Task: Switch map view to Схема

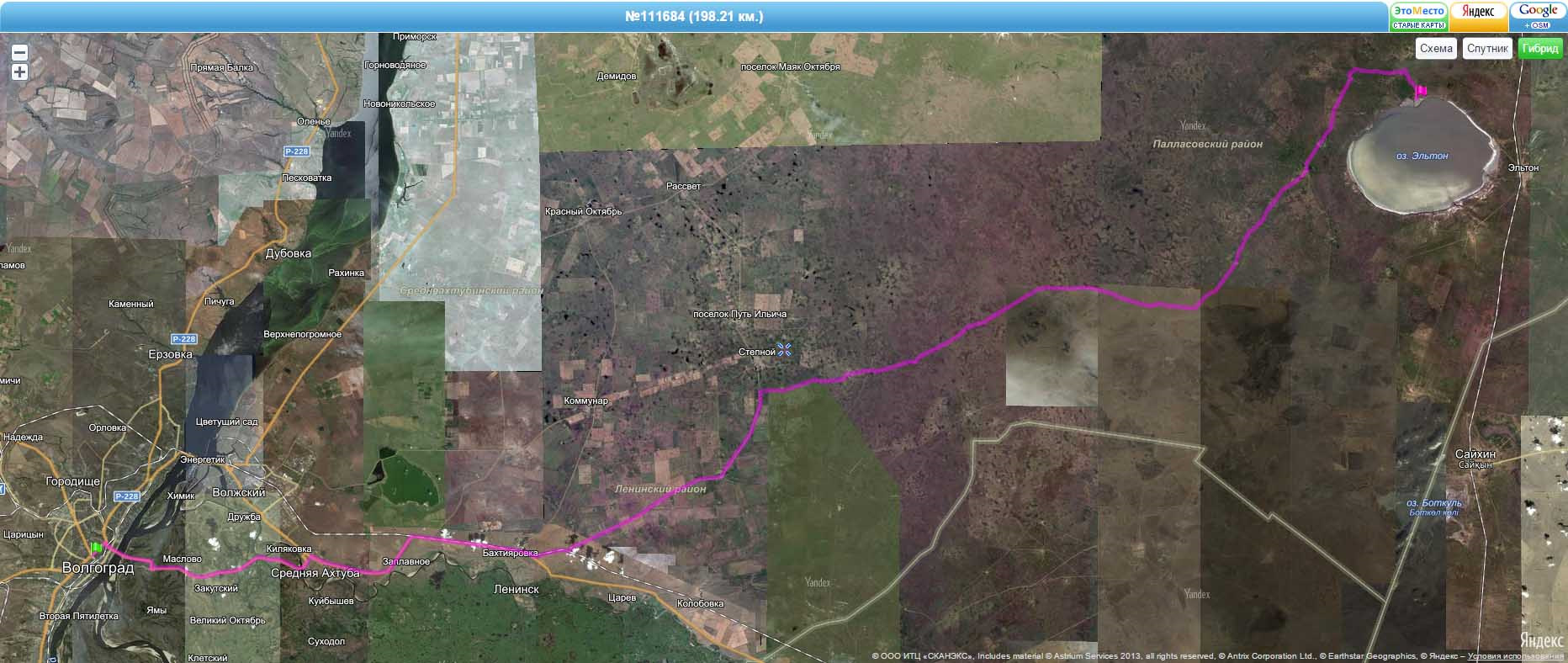Action: tap(1436, 49)
